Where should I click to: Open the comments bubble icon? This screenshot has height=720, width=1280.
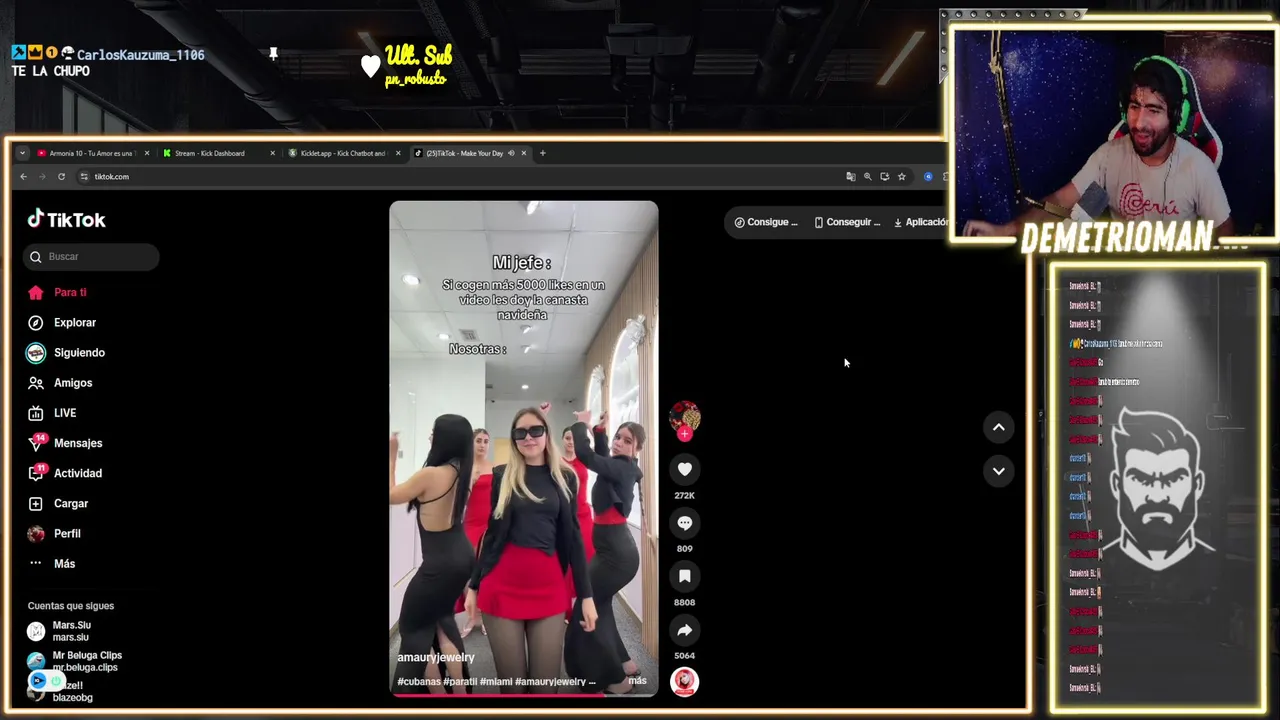tap(684, 522)
